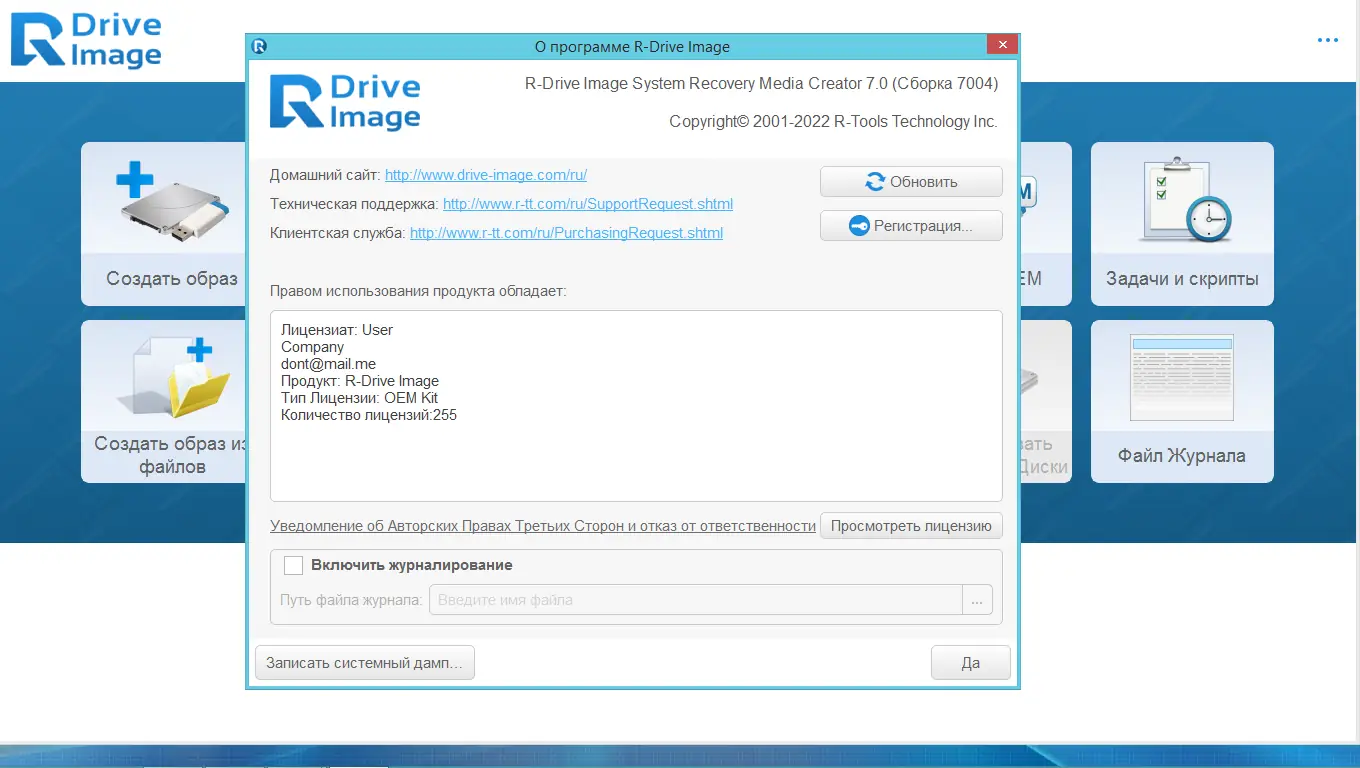The height and width of the screenshot is (768, 1360).
Task: Click the R-Drive Image logo in dialog
Action: pyautogui.click(x=345, y=103)
